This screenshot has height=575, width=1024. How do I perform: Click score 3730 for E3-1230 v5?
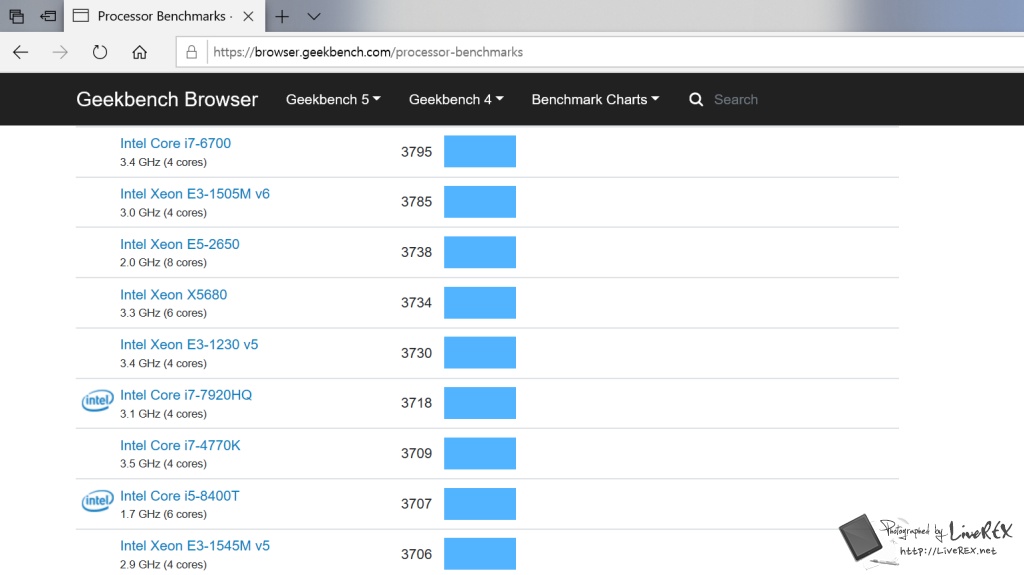[x=416, y=353]
